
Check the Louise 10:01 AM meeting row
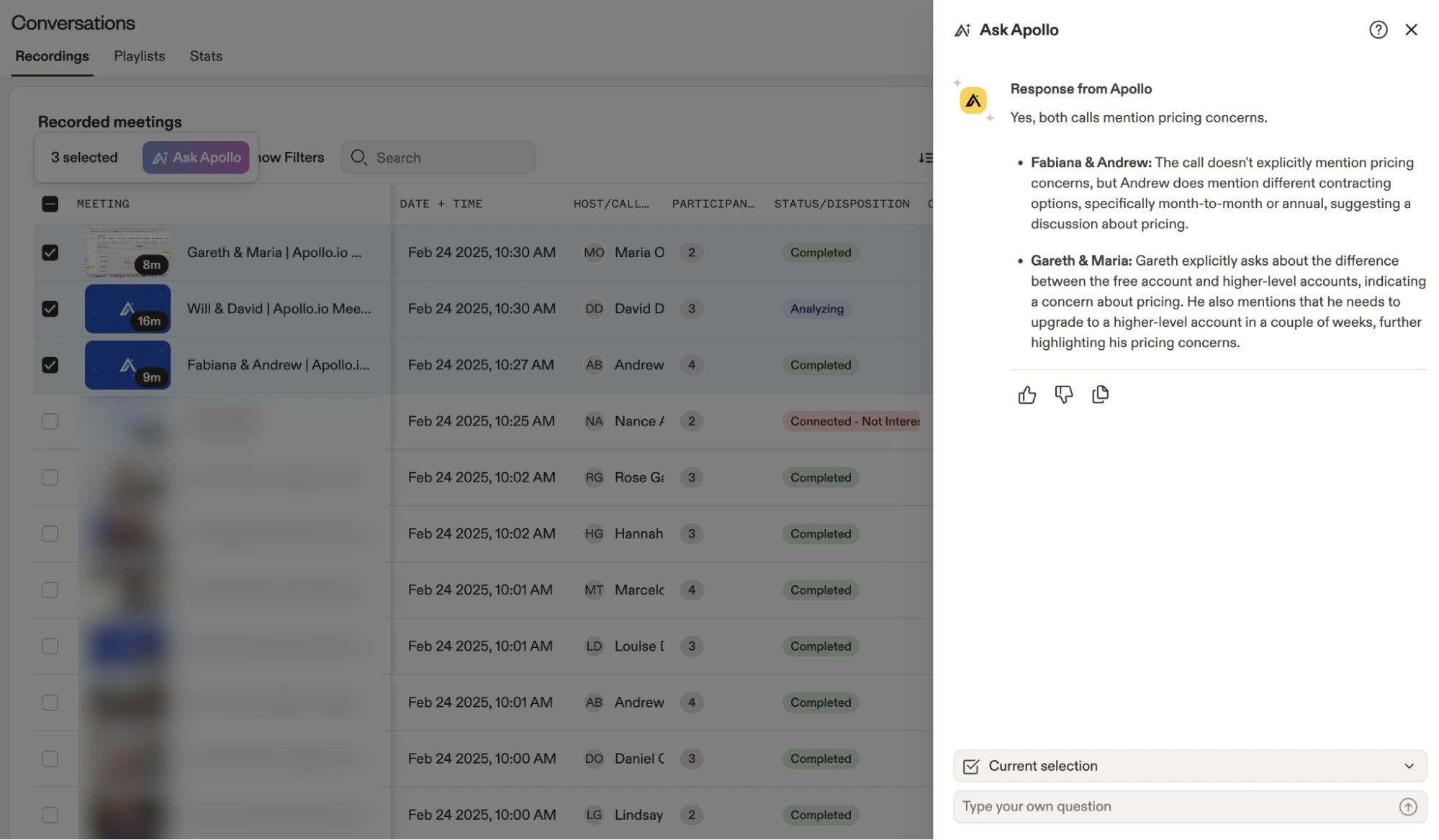[x=50, y=646]
